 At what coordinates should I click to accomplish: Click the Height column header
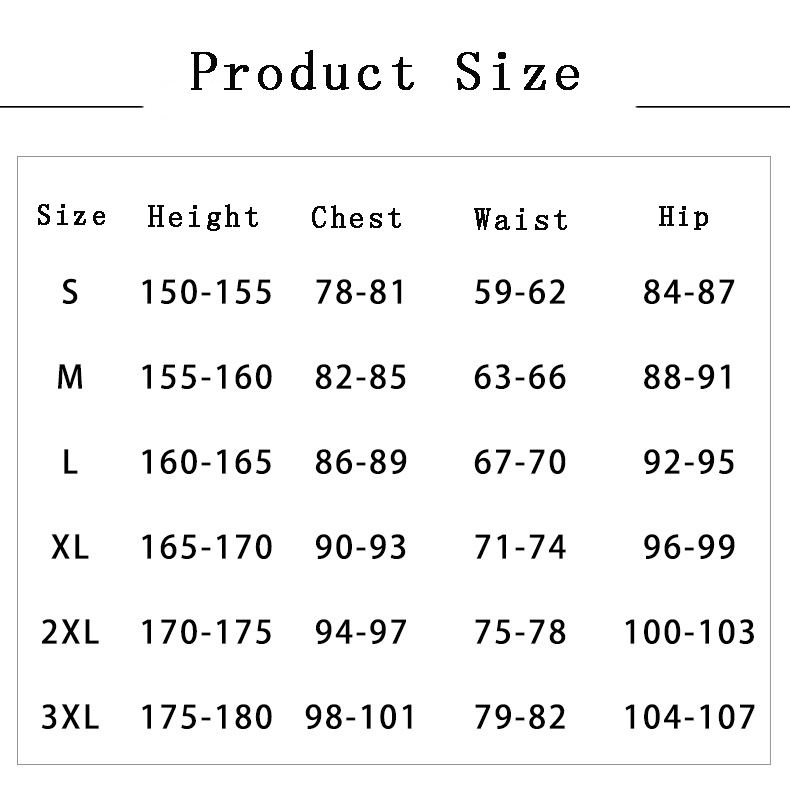click(203, 217)
